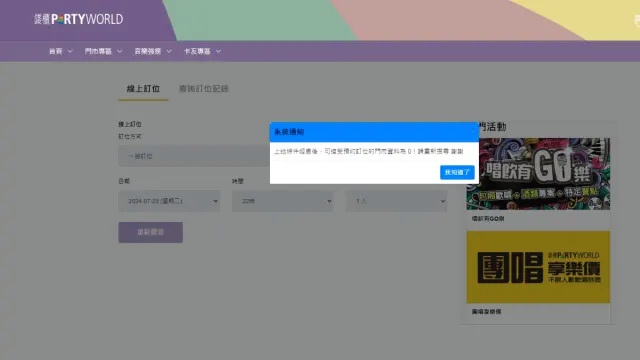Open the 門市專區 navigation menu item
640x360 pixels.
click(98, 51)
